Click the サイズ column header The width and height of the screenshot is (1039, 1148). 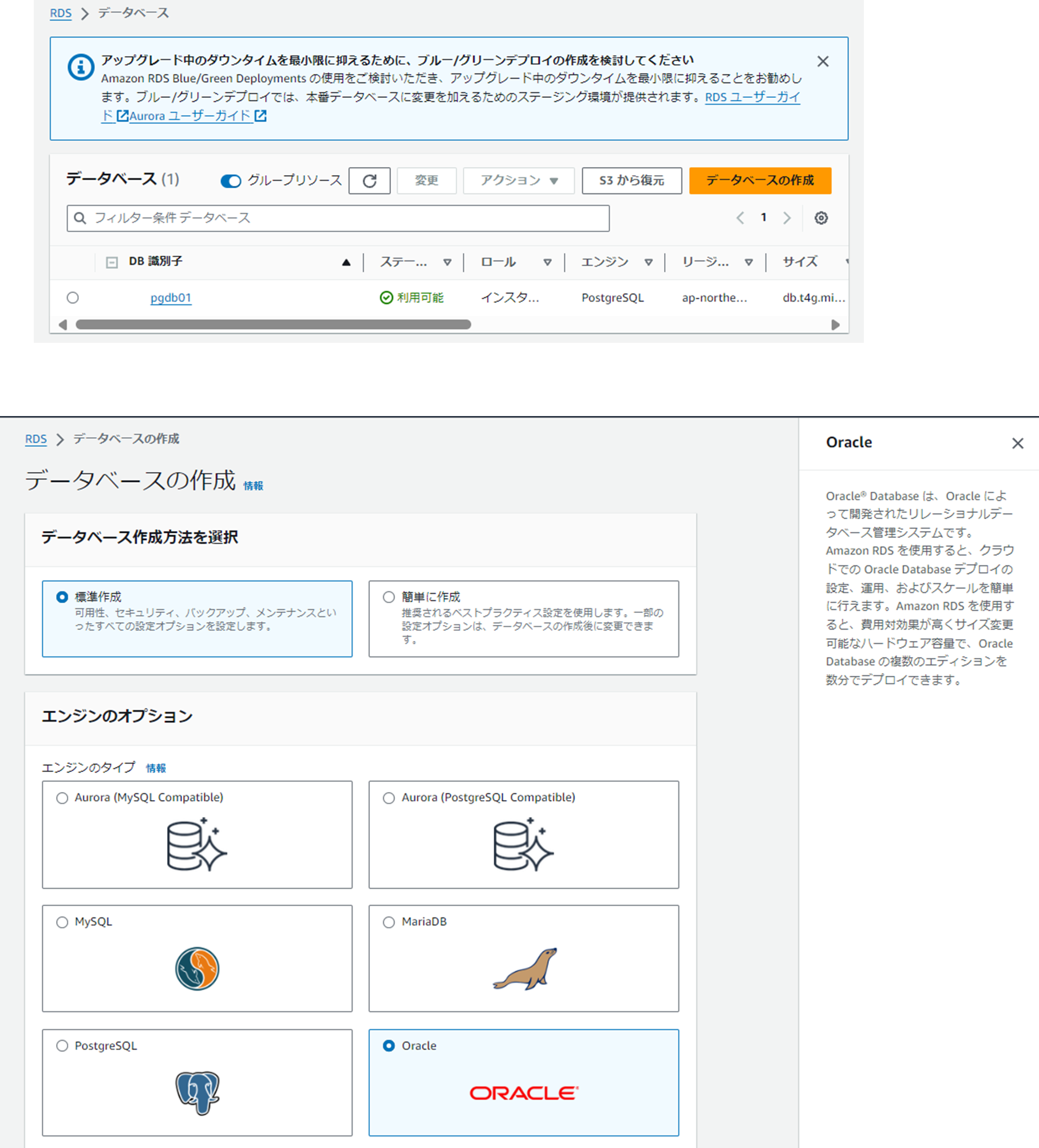tap(800, 262)
